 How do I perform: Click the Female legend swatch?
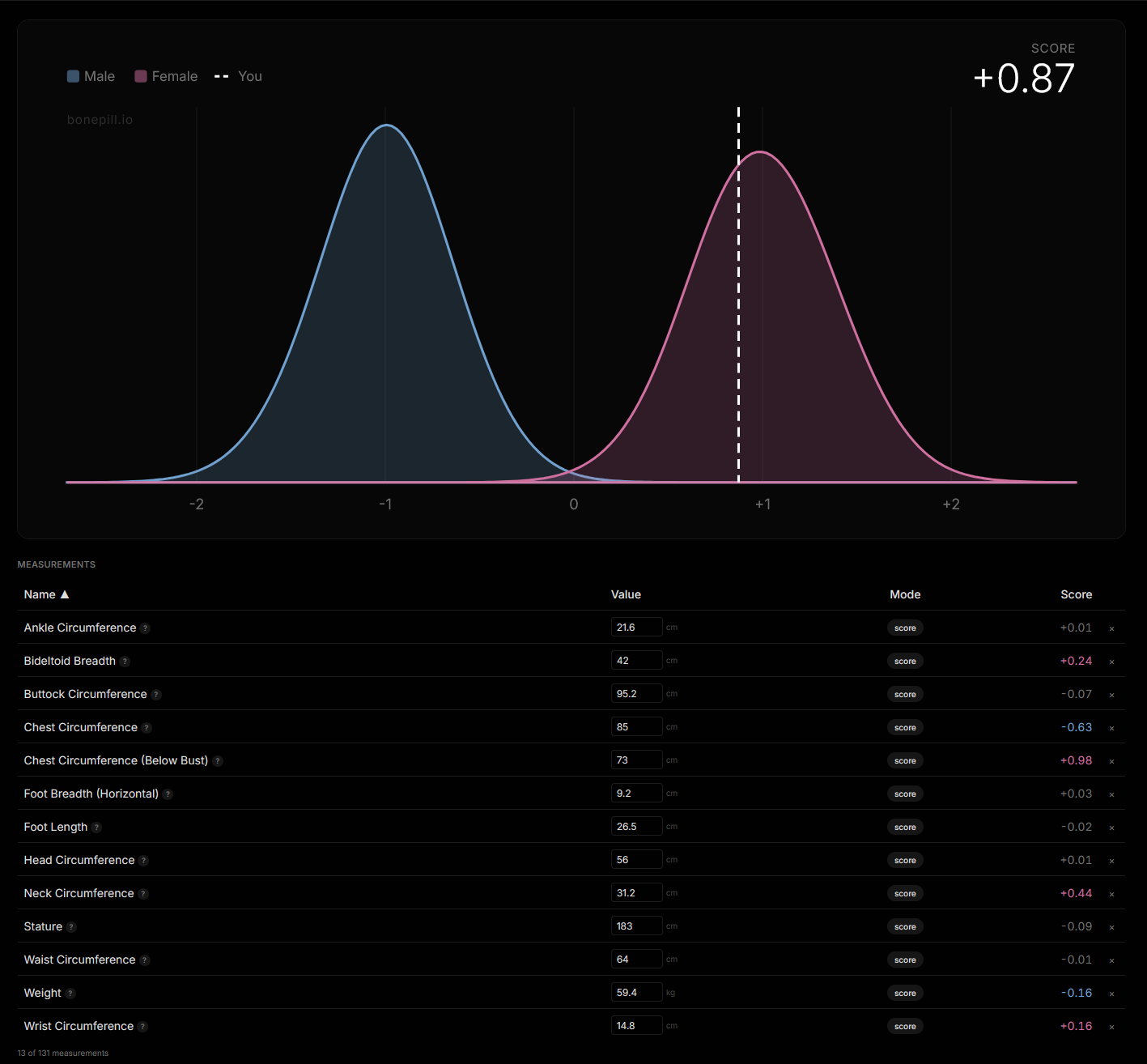pos(141,76)
